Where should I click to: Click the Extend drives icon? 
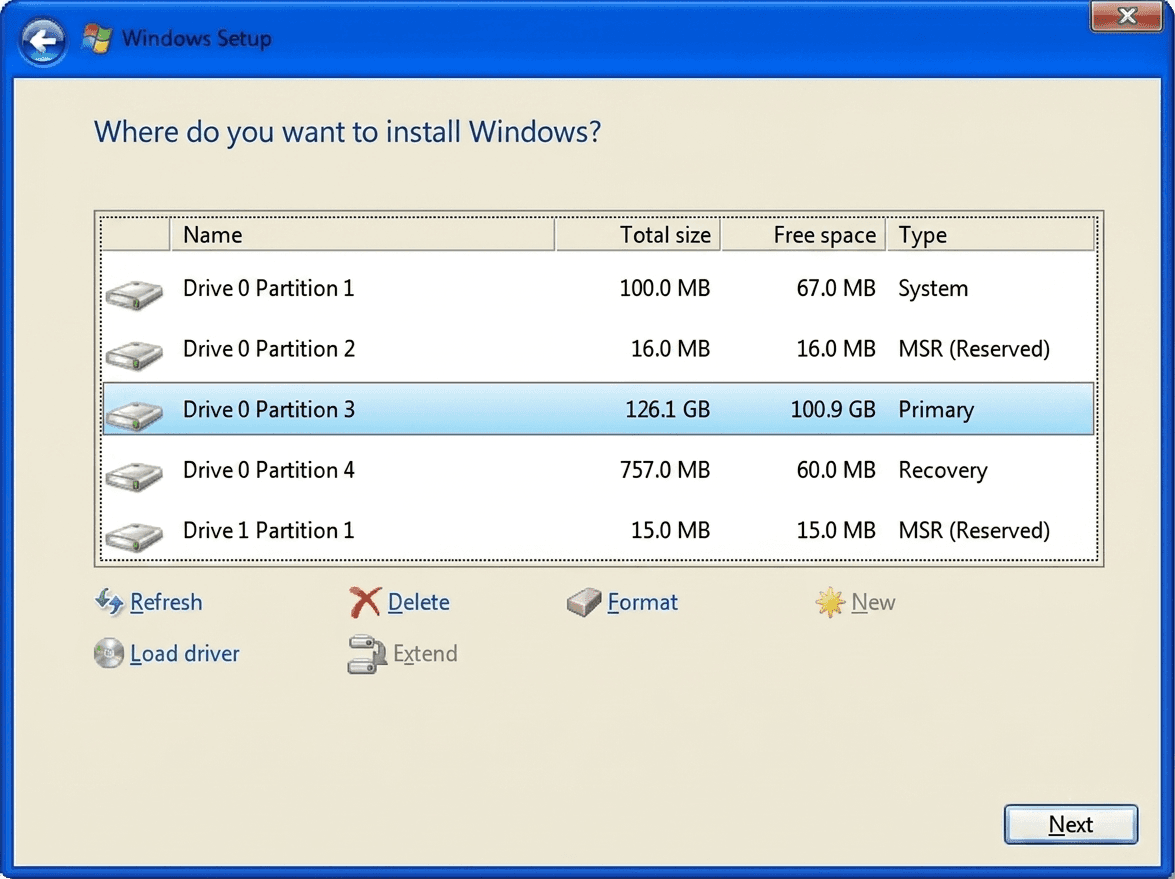(366, 654)
